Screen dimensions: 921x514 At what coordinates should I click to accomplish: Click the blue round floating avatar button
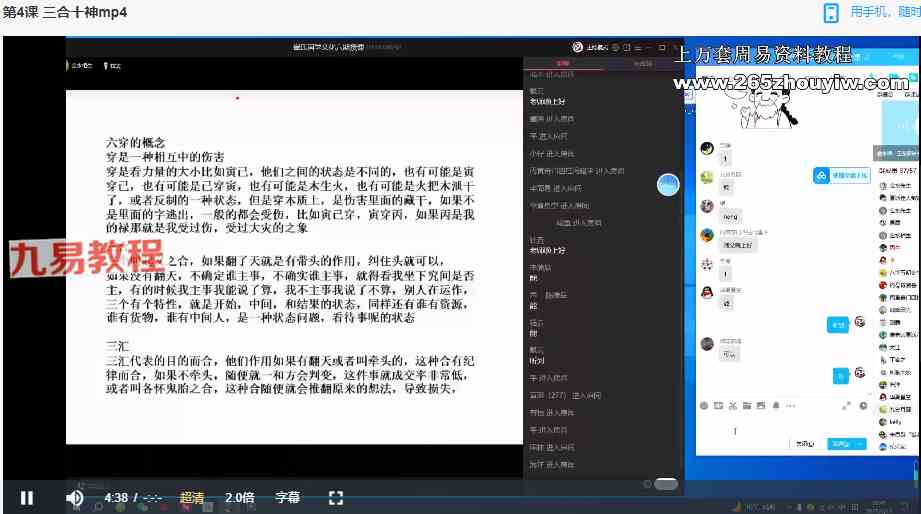[x=668, y=184]
